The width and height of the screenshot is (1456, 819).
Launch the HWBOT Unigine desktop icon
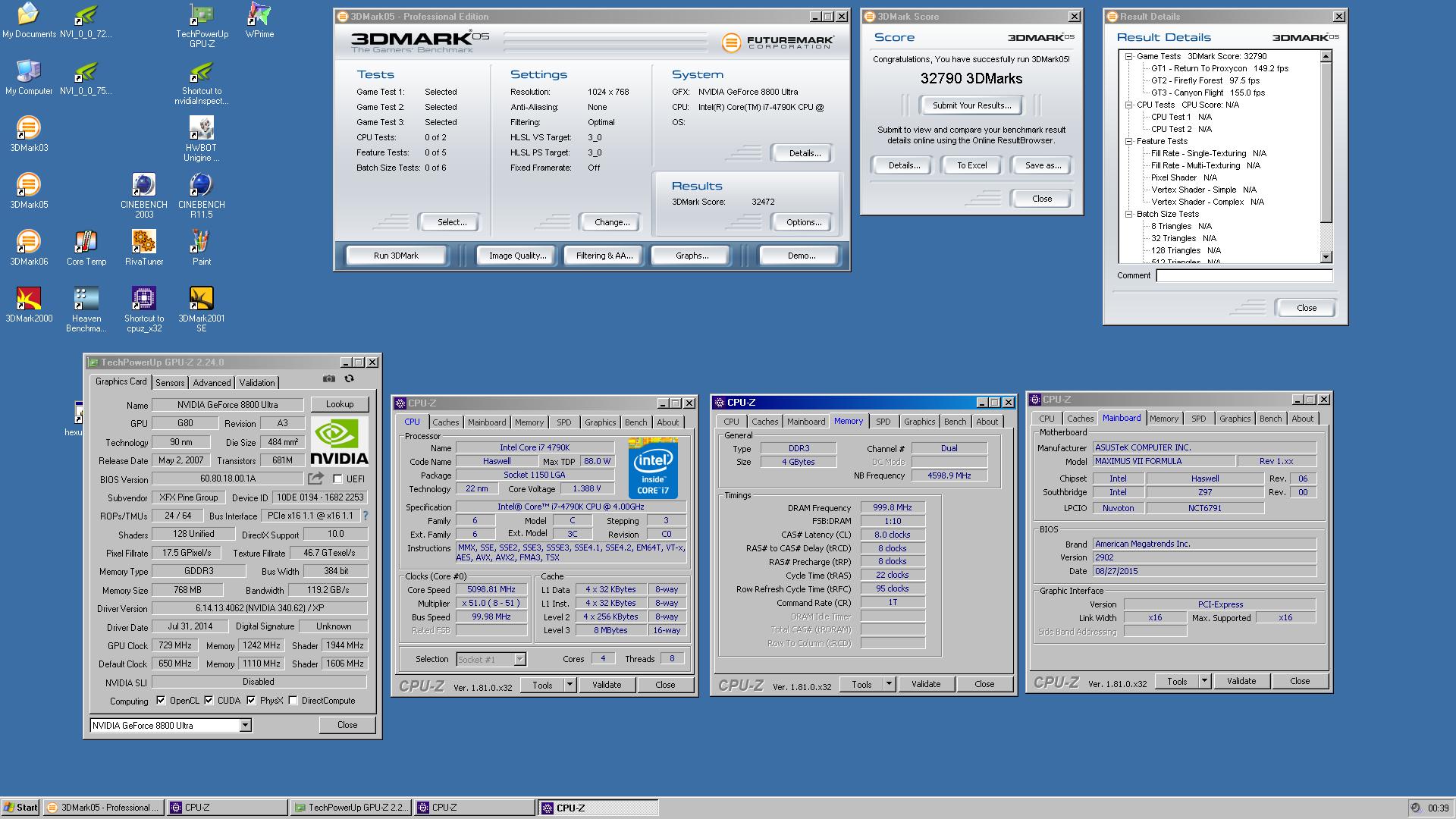coord(202,139)
